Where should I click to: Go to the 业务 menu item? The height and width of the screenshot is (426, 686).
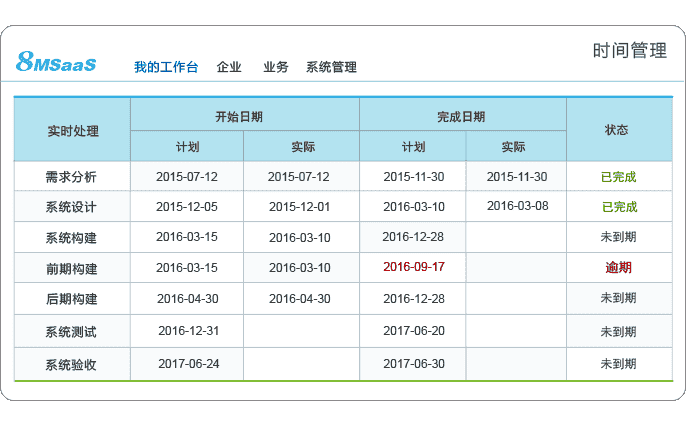click(276, 67)
